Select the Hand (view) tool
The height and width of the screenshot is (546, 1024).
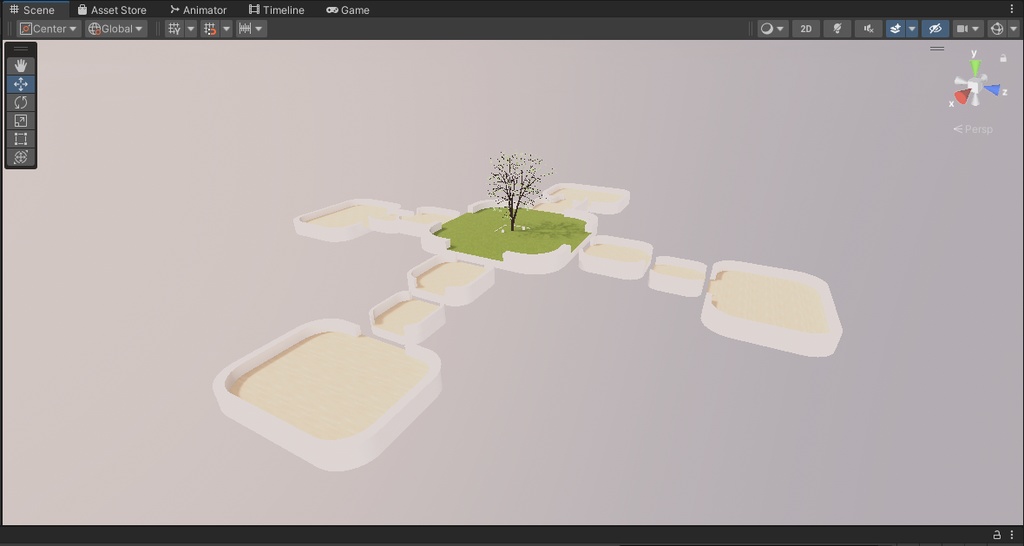[x=20, y=65]
